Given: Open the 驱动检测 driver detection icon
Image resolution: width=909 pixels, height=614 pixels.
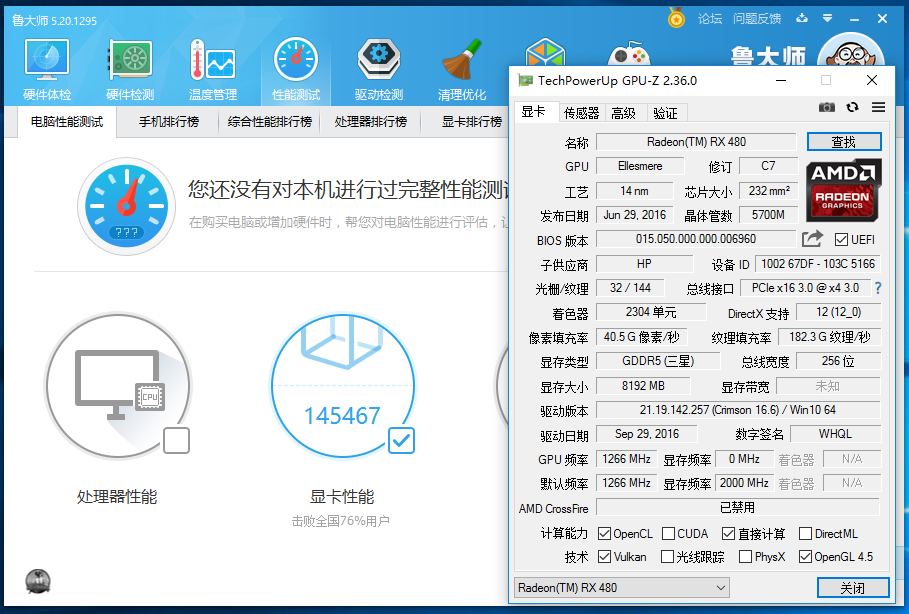Looking at the screenshot, I should (x=379, y=69).
